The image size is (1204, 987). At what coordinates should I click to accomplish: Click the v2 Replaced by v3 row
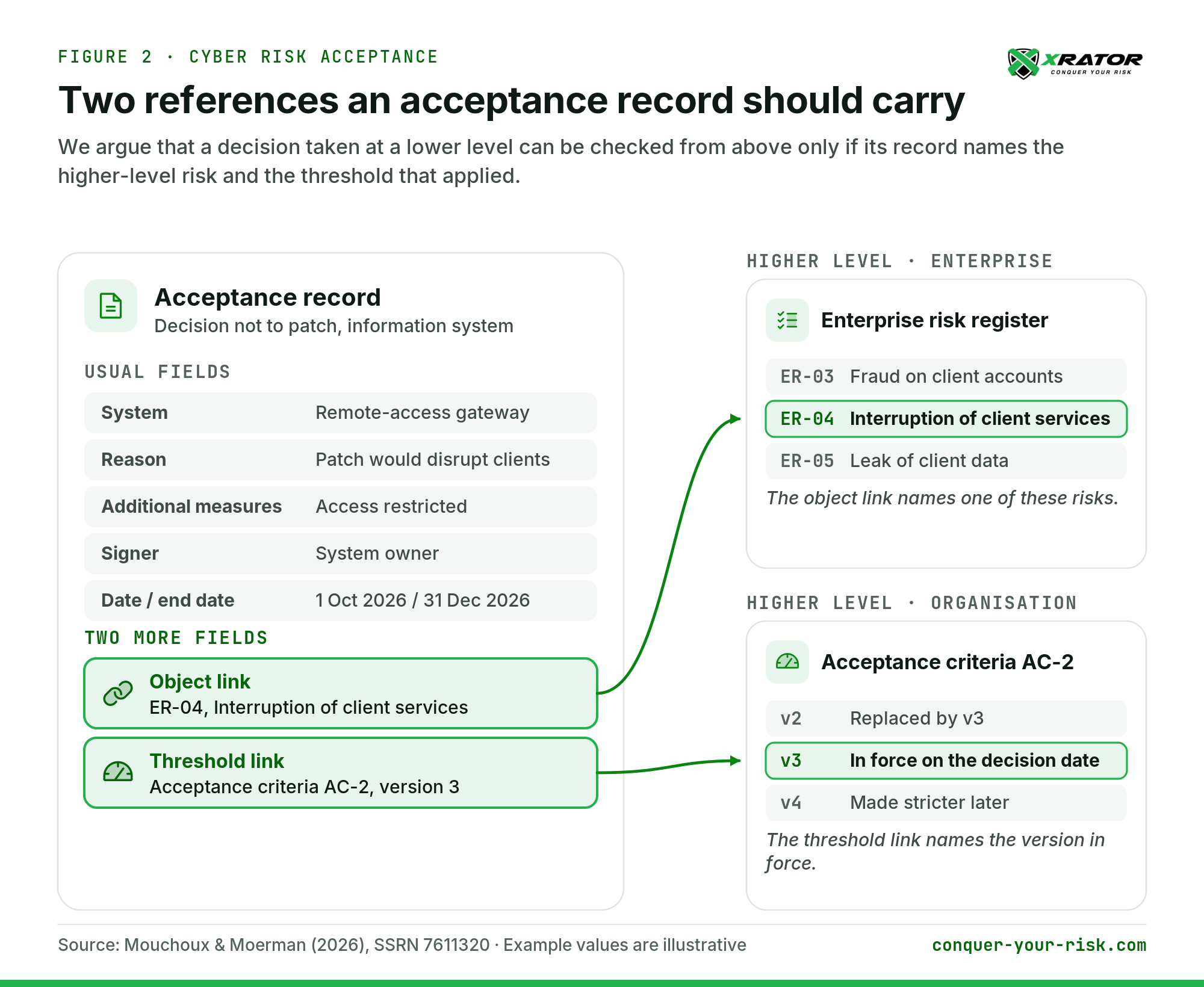tap(946, 719)
